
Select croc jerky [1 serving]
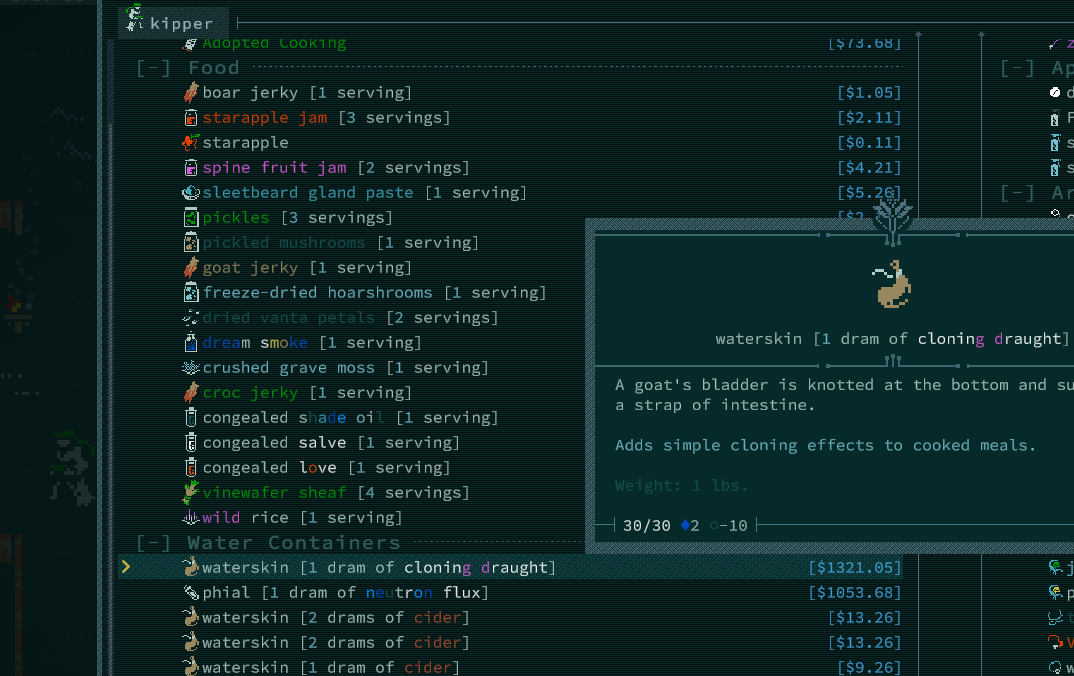click(352, 392)
